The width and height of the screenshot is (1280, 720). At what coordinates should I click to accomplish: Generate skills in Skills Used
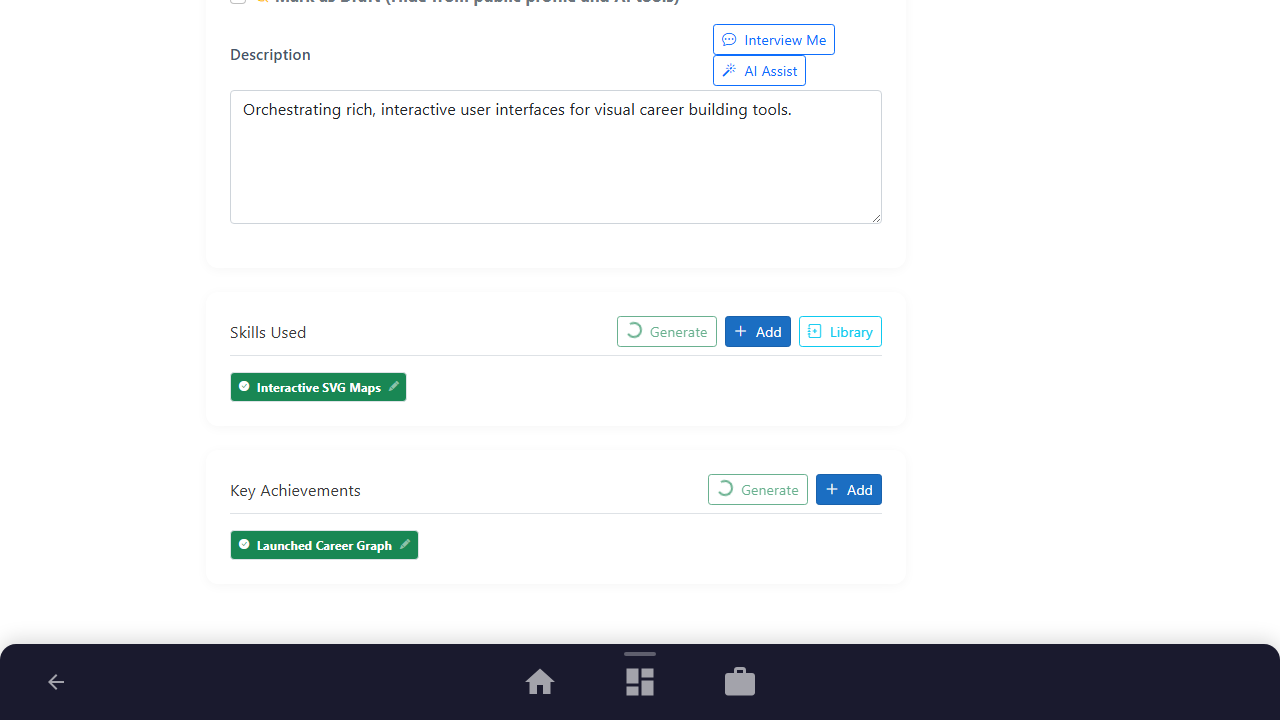coord(667,331)
